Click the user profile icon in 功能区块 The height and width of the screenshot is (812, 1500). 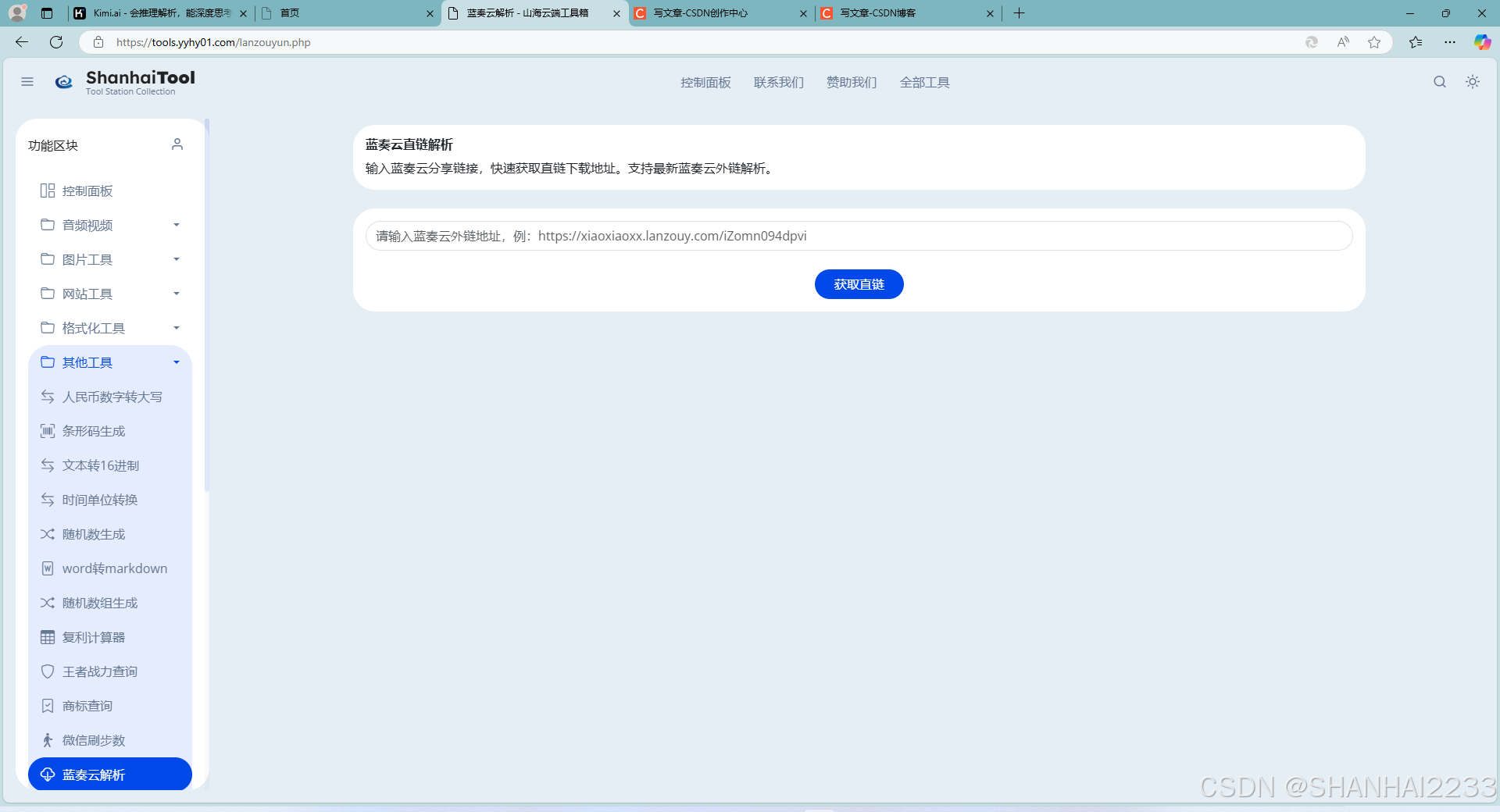pyautogui.click(x=177, y=144)
